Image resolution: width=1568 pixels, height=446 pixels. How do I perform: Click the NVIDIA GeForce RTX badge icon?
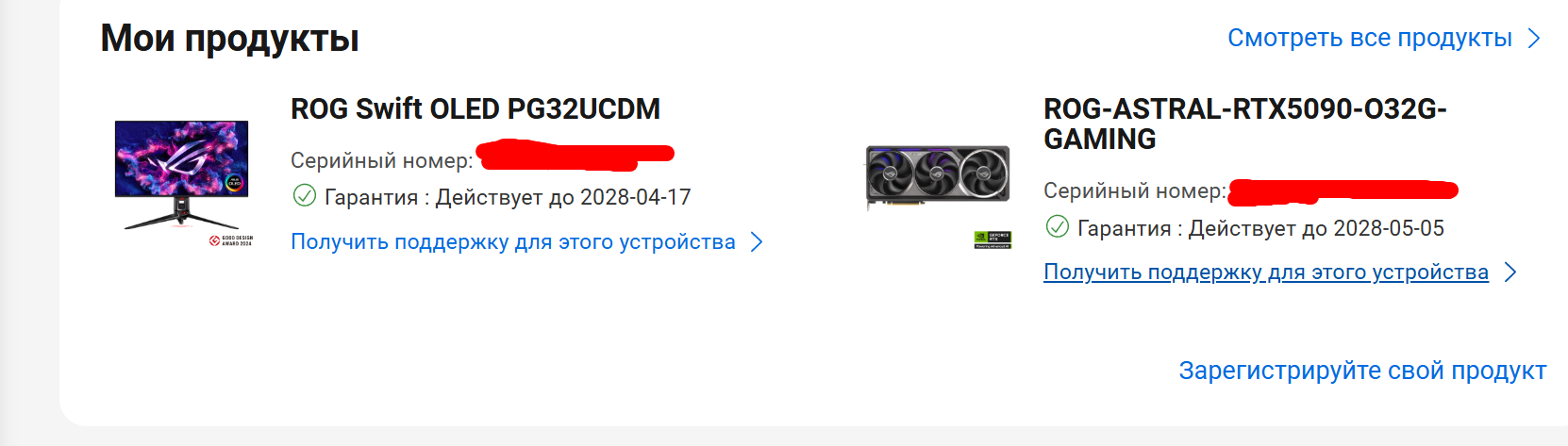coord(993,240)
